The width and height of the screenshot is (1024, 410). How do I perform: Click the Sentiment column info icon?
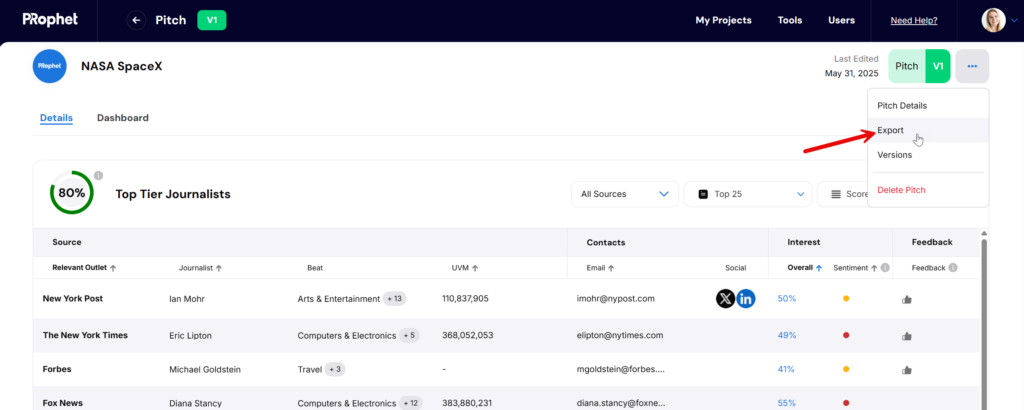[x=885, y=268]
